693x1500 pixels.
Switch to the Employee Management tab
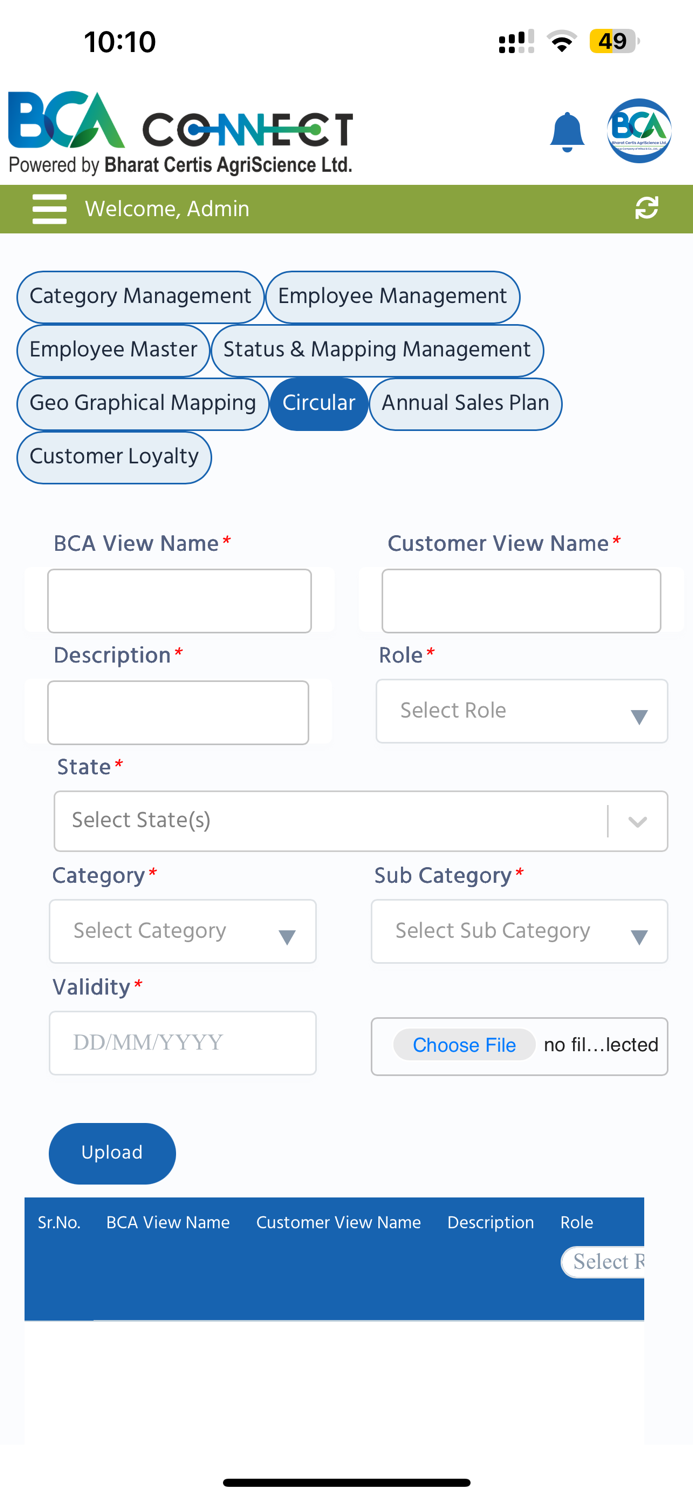pos(392,297)
